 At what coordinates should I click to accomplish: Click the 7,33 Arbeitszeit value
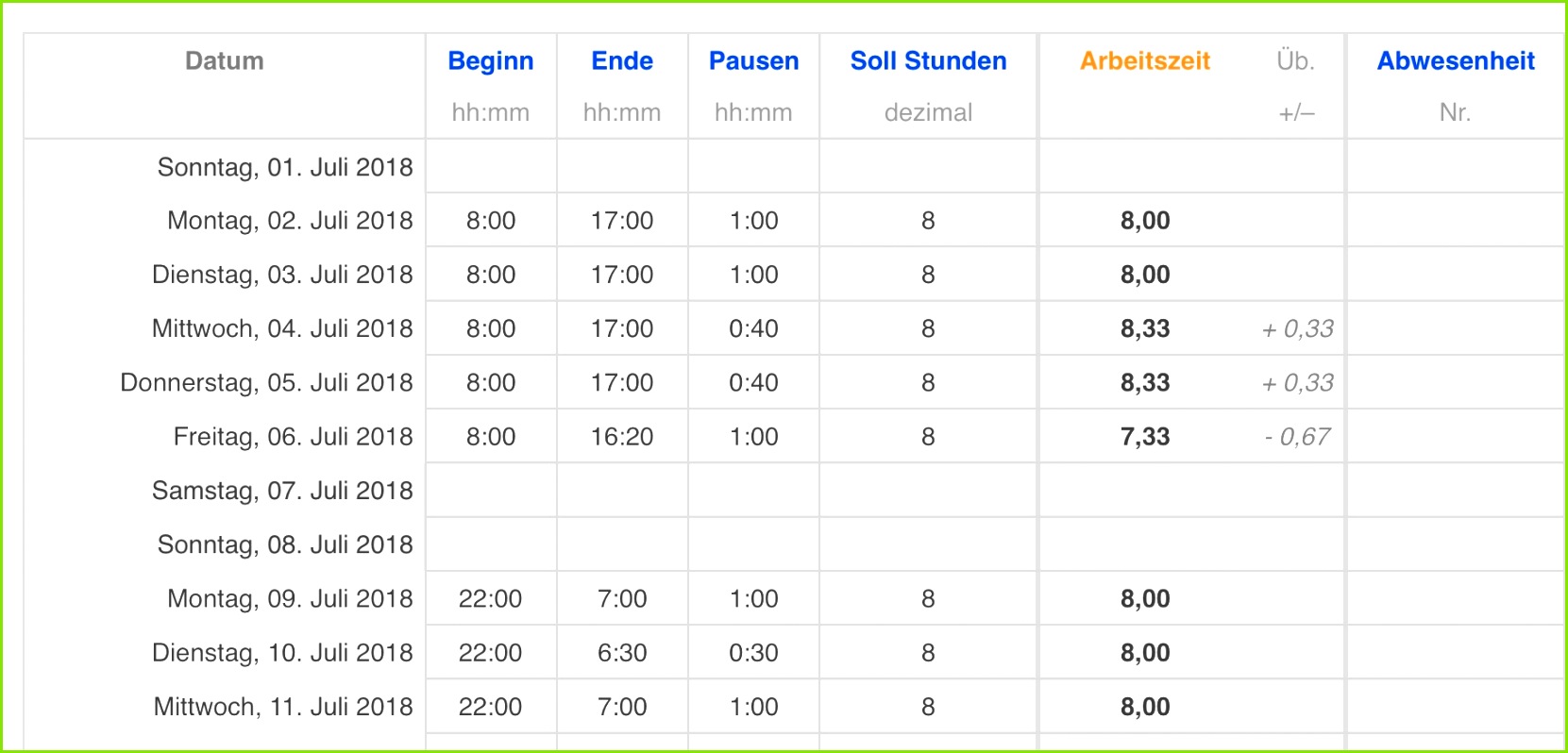tap(1145, 437)
